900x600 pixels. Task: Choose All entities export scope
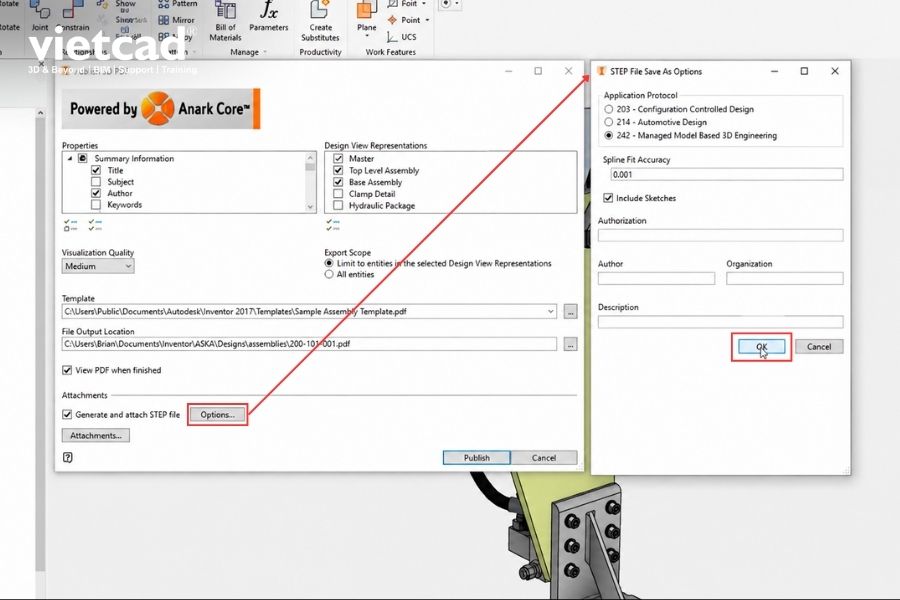[329, 274]
